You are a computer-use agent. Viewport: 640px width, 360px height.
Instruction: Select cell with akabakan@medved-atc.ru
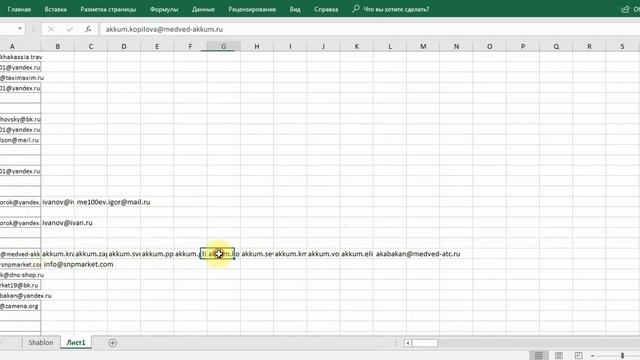pos(418,254)
